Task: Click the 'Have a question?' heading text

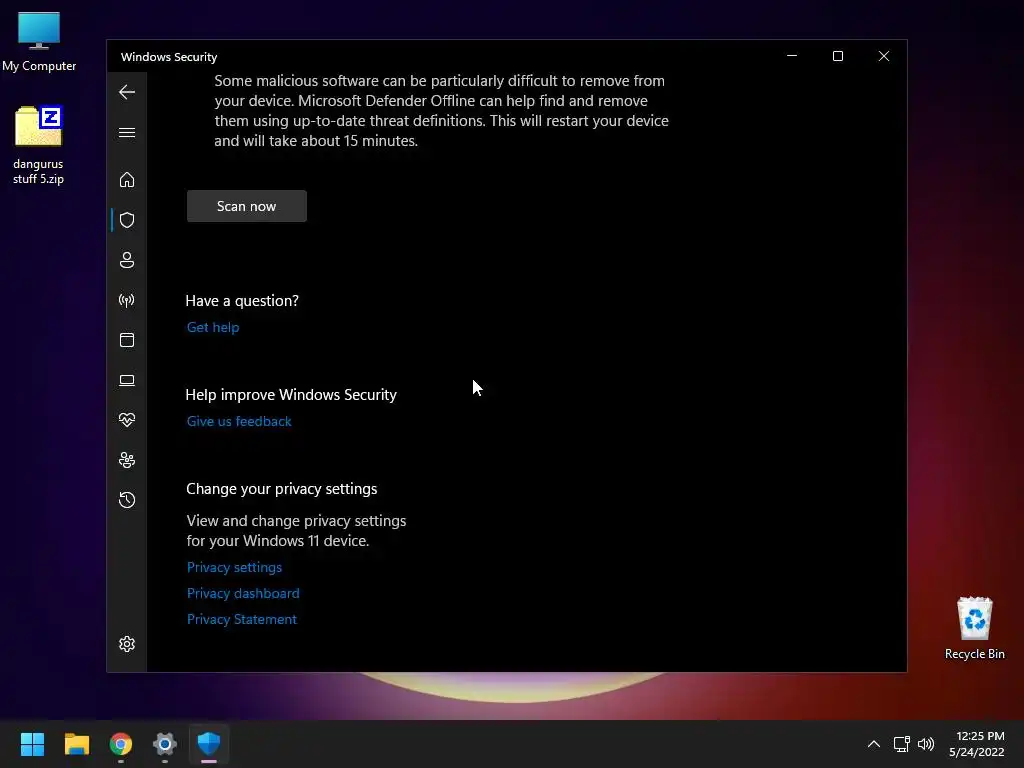Action: (242, 300)
